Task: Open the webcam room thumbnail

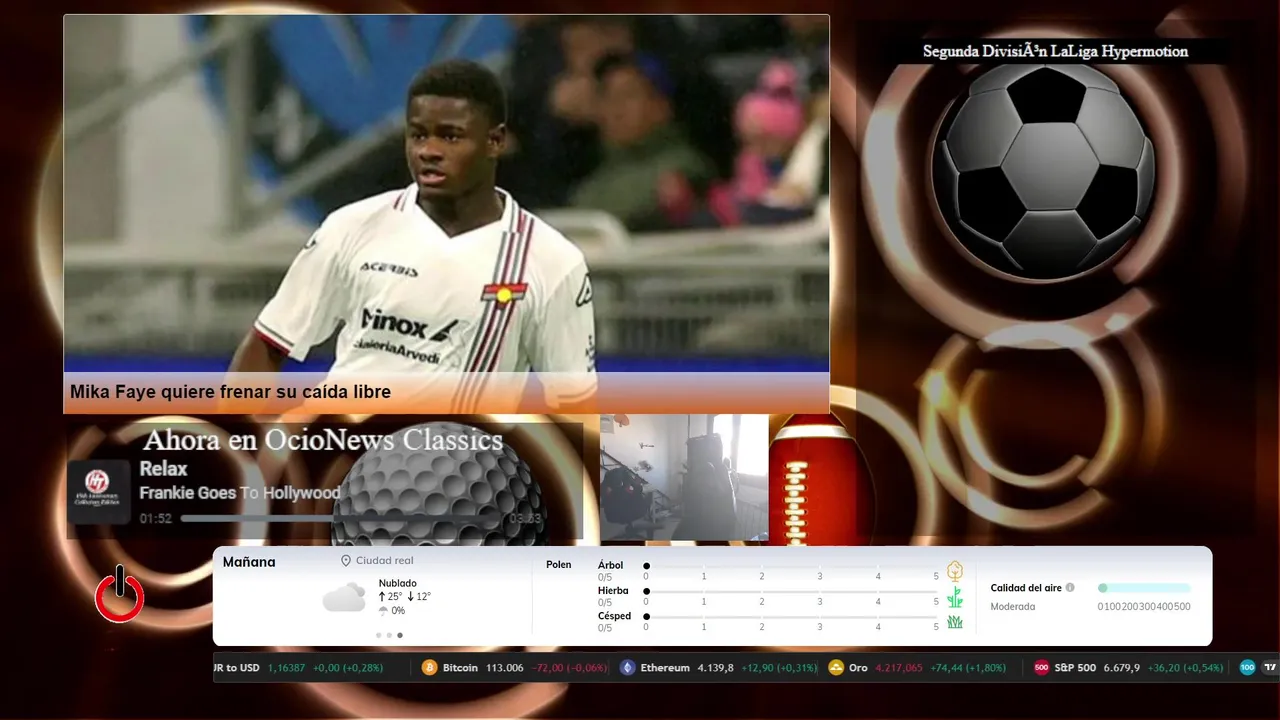Action: coord(684,478)
